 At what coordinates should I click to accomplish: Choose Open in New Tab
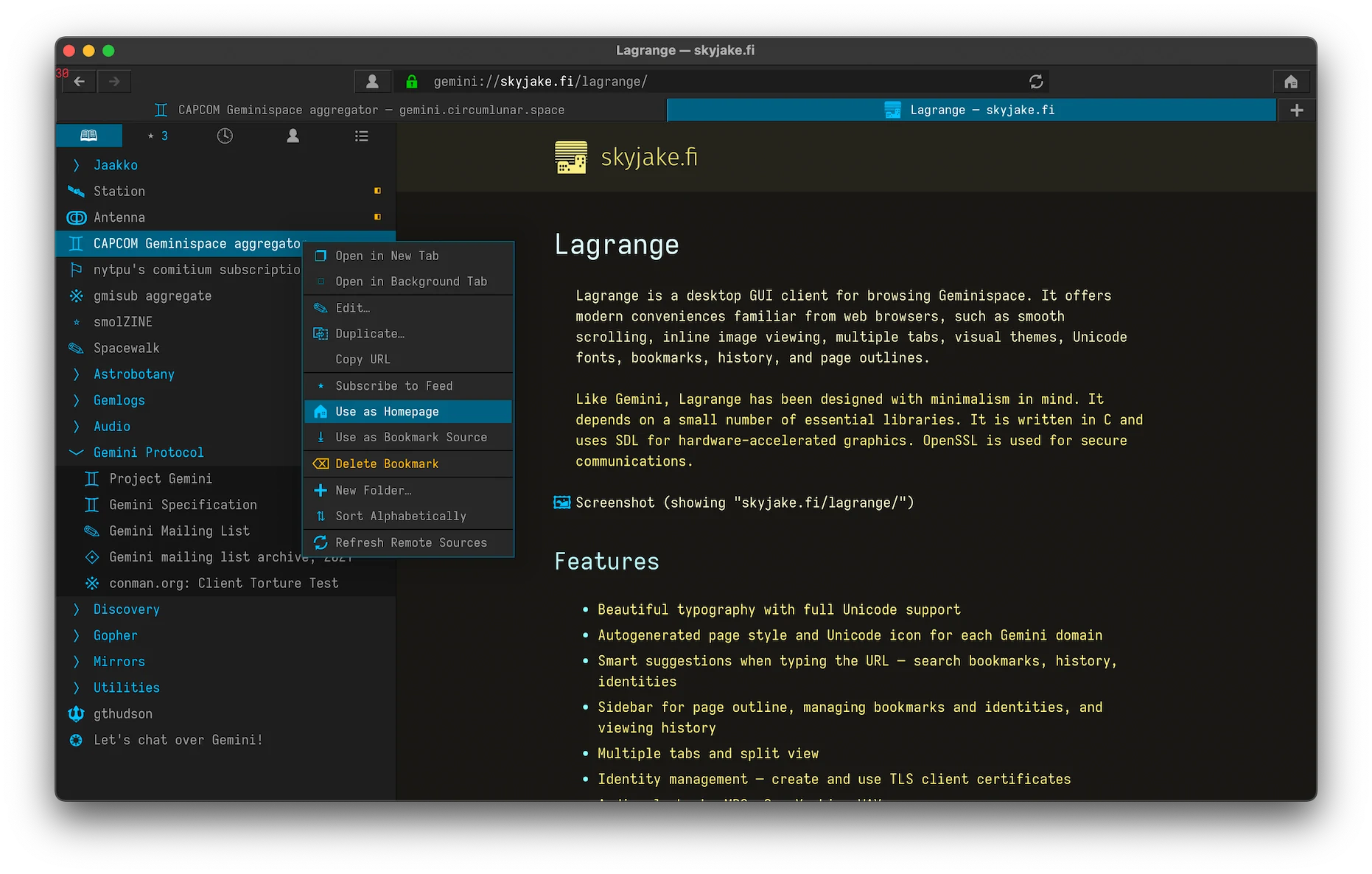tap(408, 256)
